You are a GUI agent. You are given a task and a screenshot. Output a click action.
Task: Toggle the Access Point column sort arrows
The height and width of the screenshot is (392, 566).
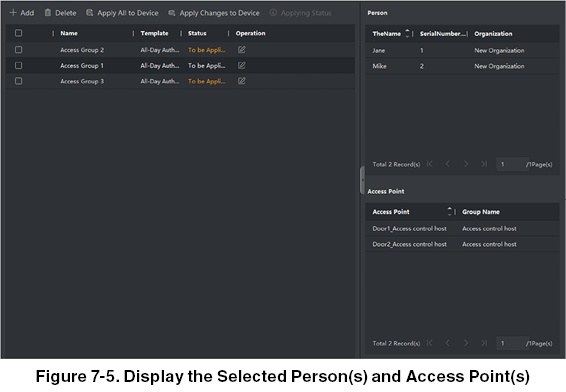coord(449,212)
